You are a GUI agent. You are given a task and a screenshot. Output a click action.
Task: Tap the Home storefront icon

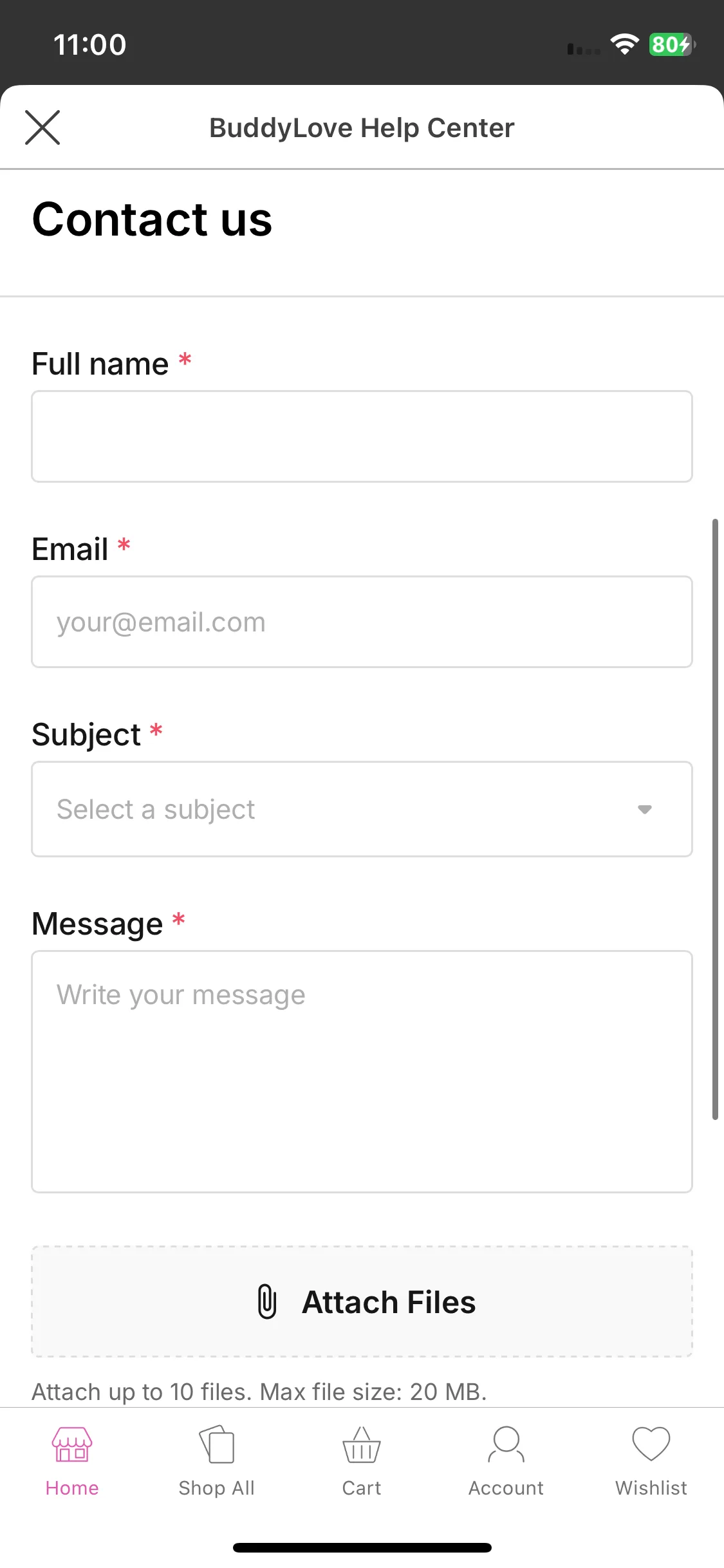pyautogui.click(x=72, y=1444)
